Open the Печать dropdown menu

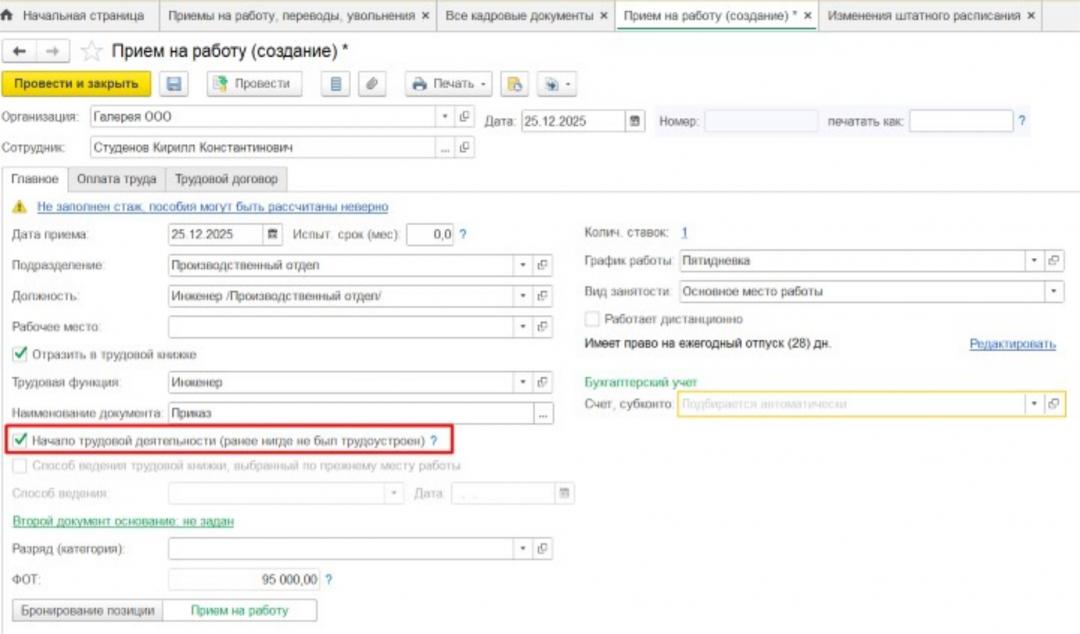(448, 84)
